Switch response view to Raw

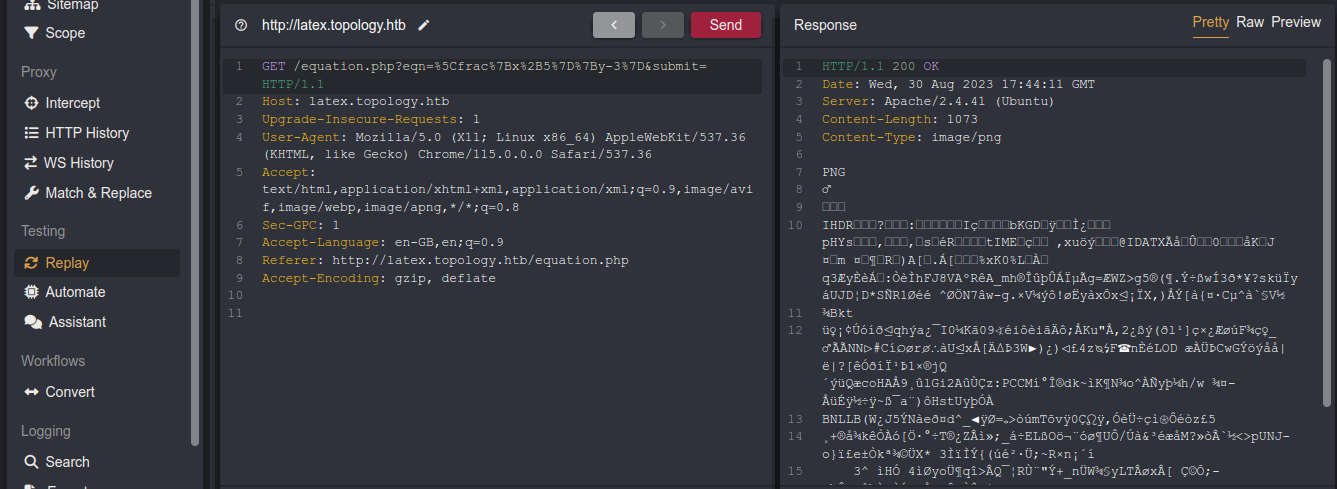(x=1249, y=22)
